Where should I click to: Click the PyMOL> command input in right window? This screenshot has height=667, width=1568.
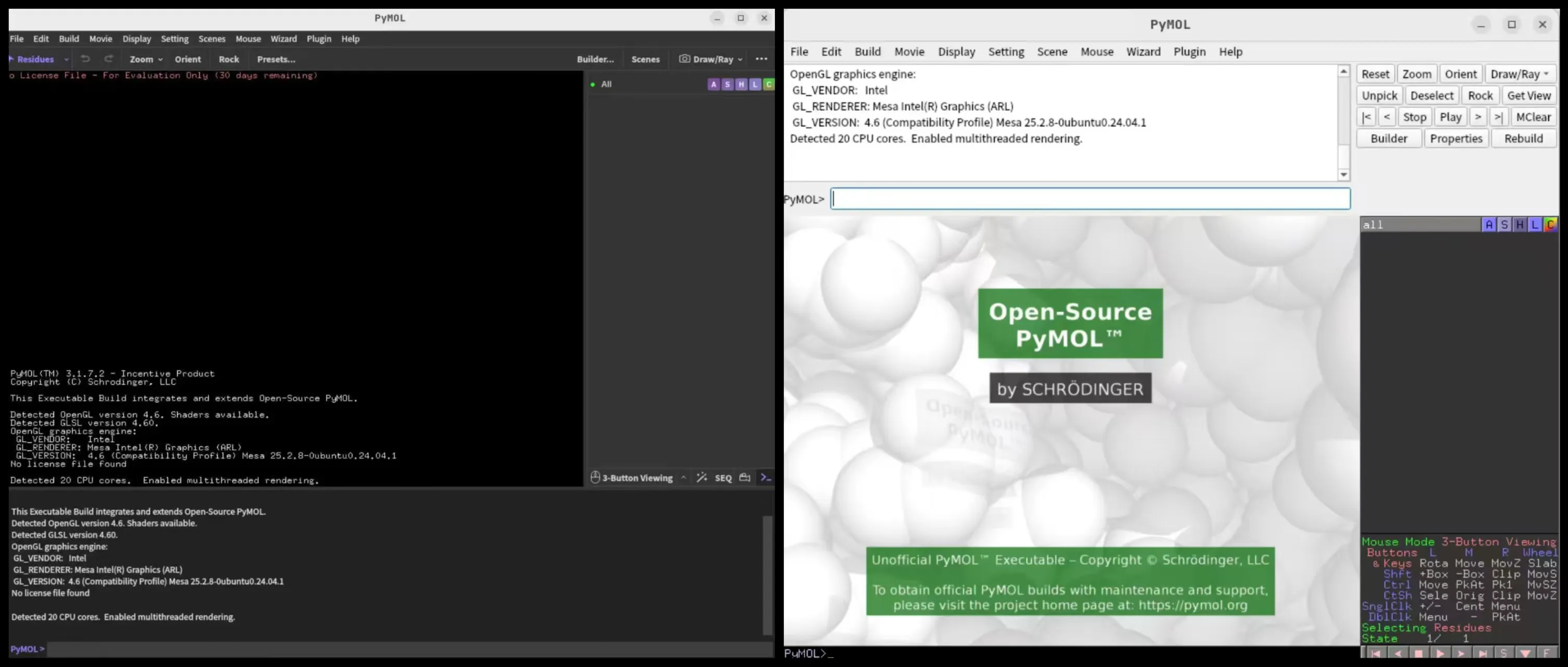click(x=1090, y=199)
